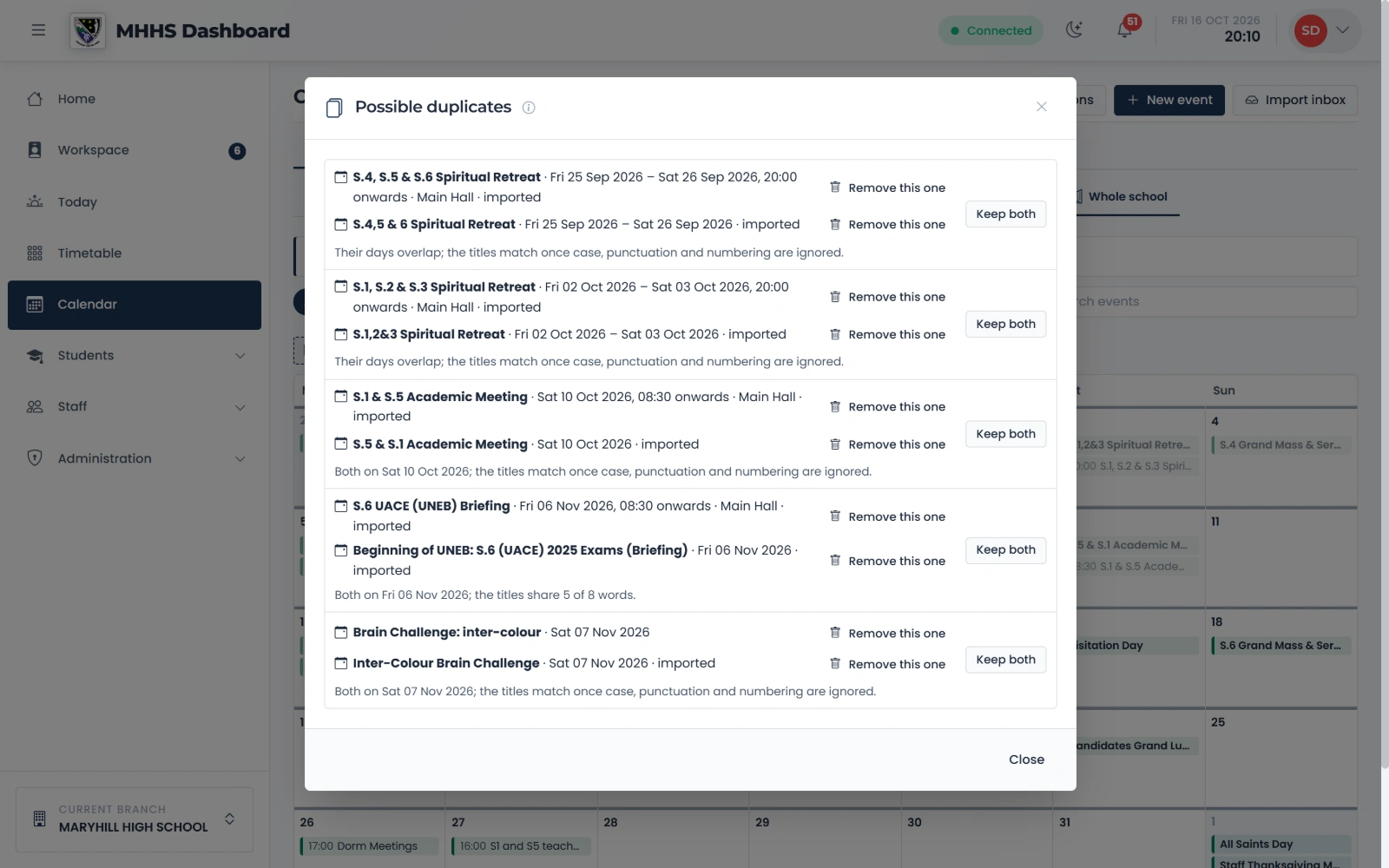Open the 17:00 Dorm Meetings calendar event
The width and height of the screenshot is (1389, 868).
tap(369, 846)
